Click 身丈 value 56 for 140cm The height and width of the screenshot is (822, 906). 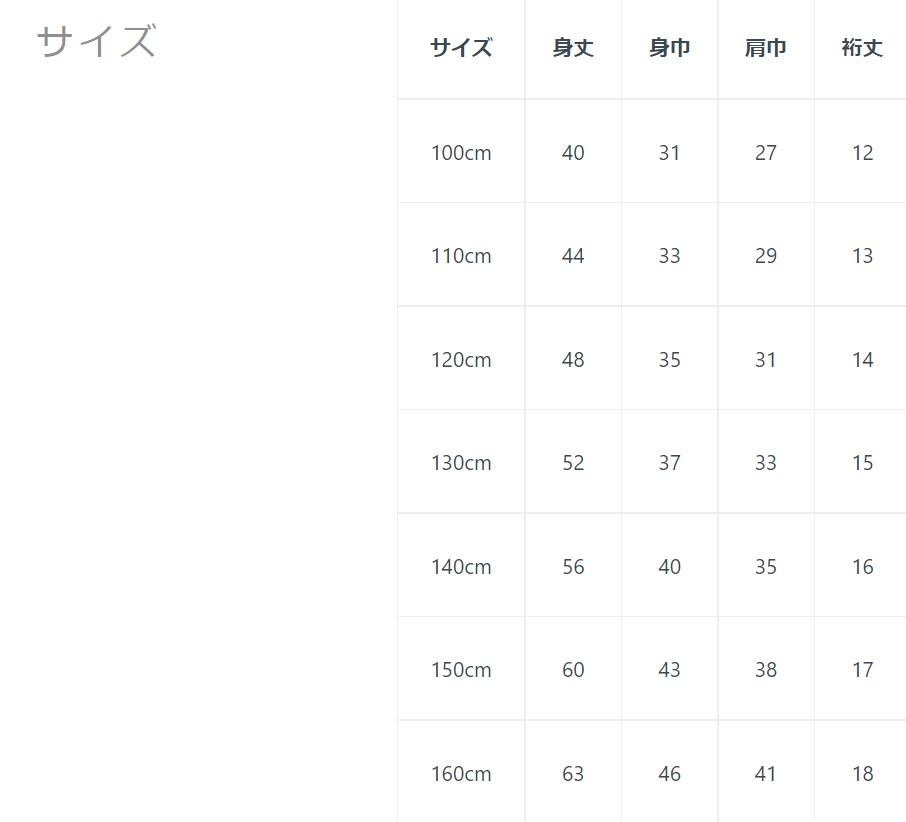click(x=573, y=567)
